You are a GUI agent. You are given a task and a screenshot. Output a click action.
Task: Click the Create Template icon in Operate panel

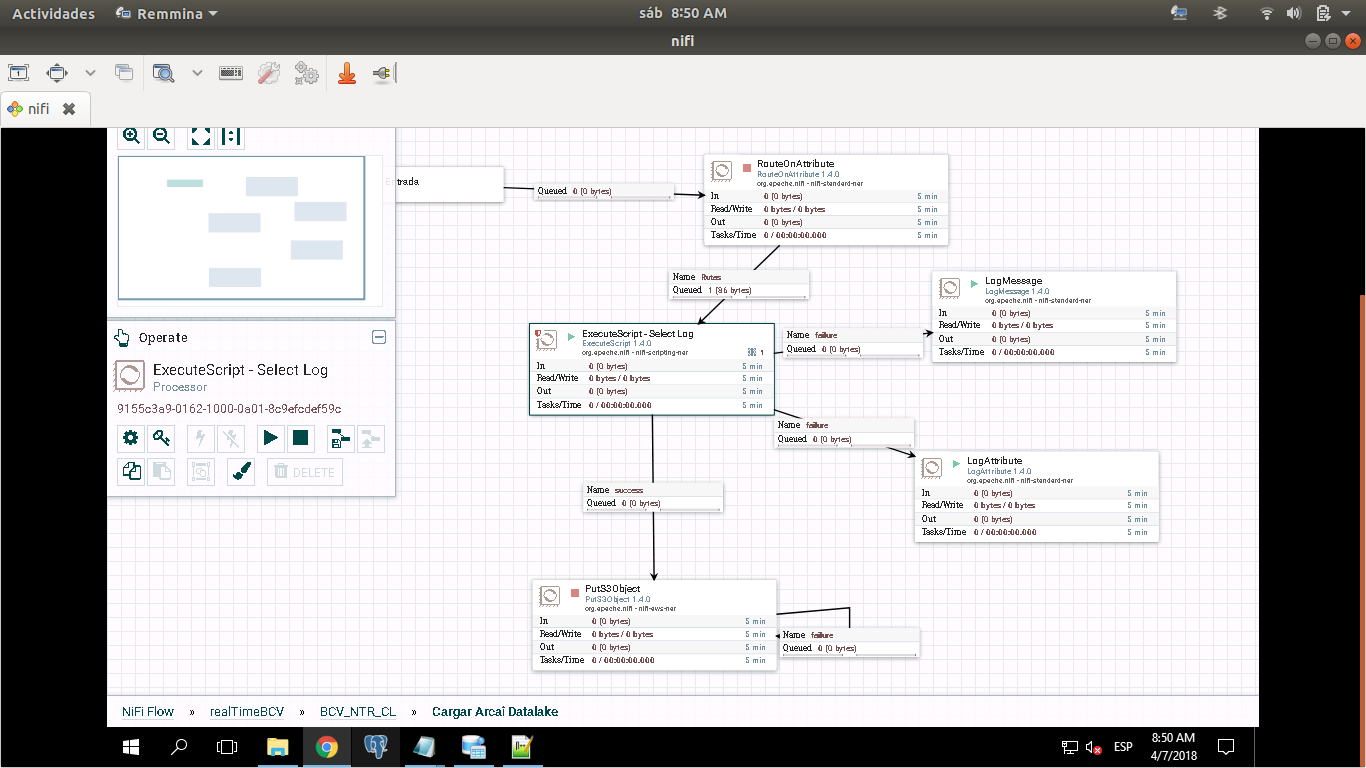341,438
